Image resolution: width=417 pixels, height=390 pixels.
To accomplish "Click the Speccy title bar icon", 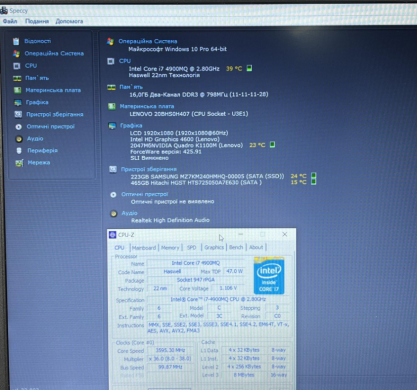I will (4, 11).
